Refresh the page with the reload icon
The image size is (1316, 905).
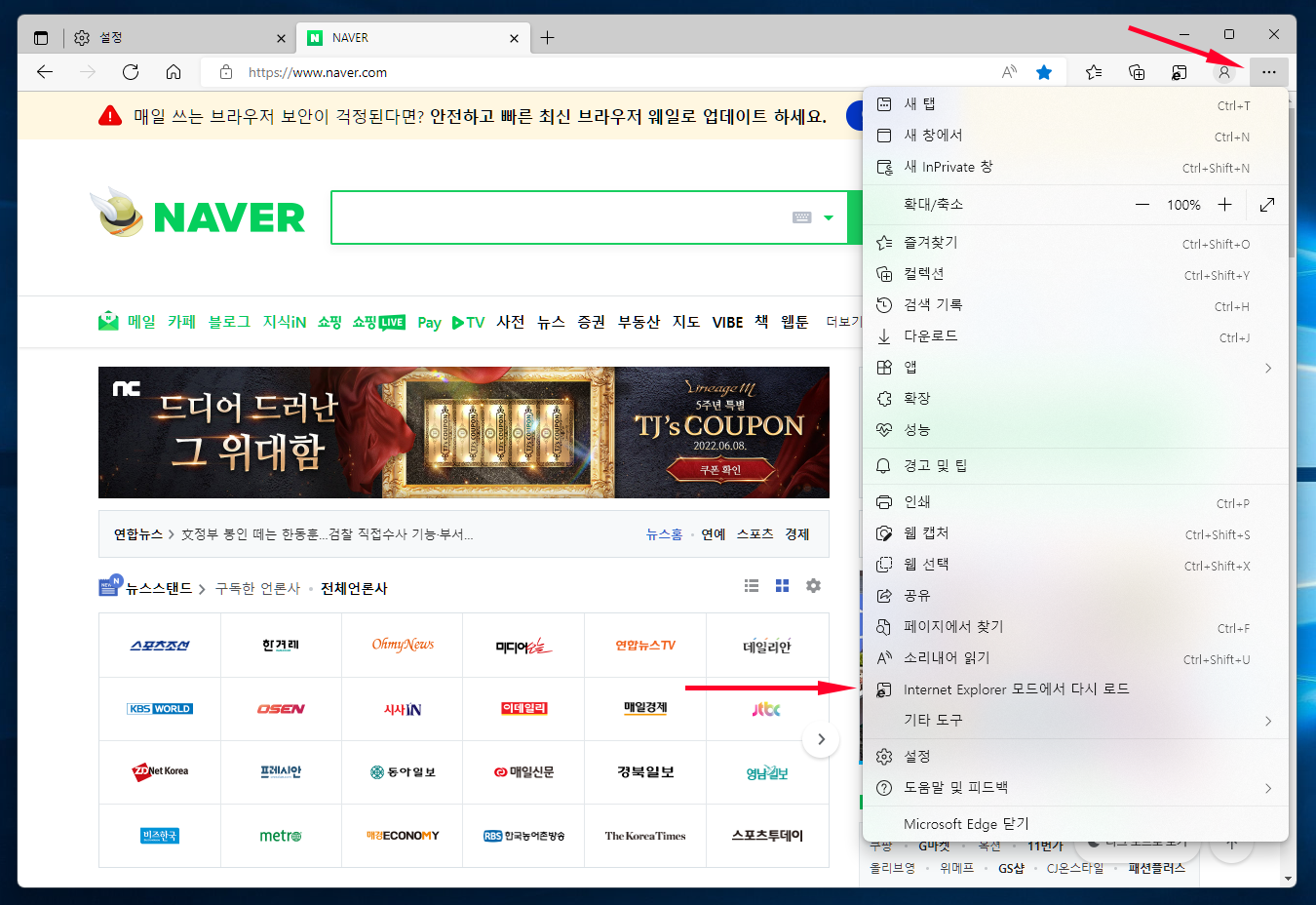pyautogui.click(x=131, y=72)
